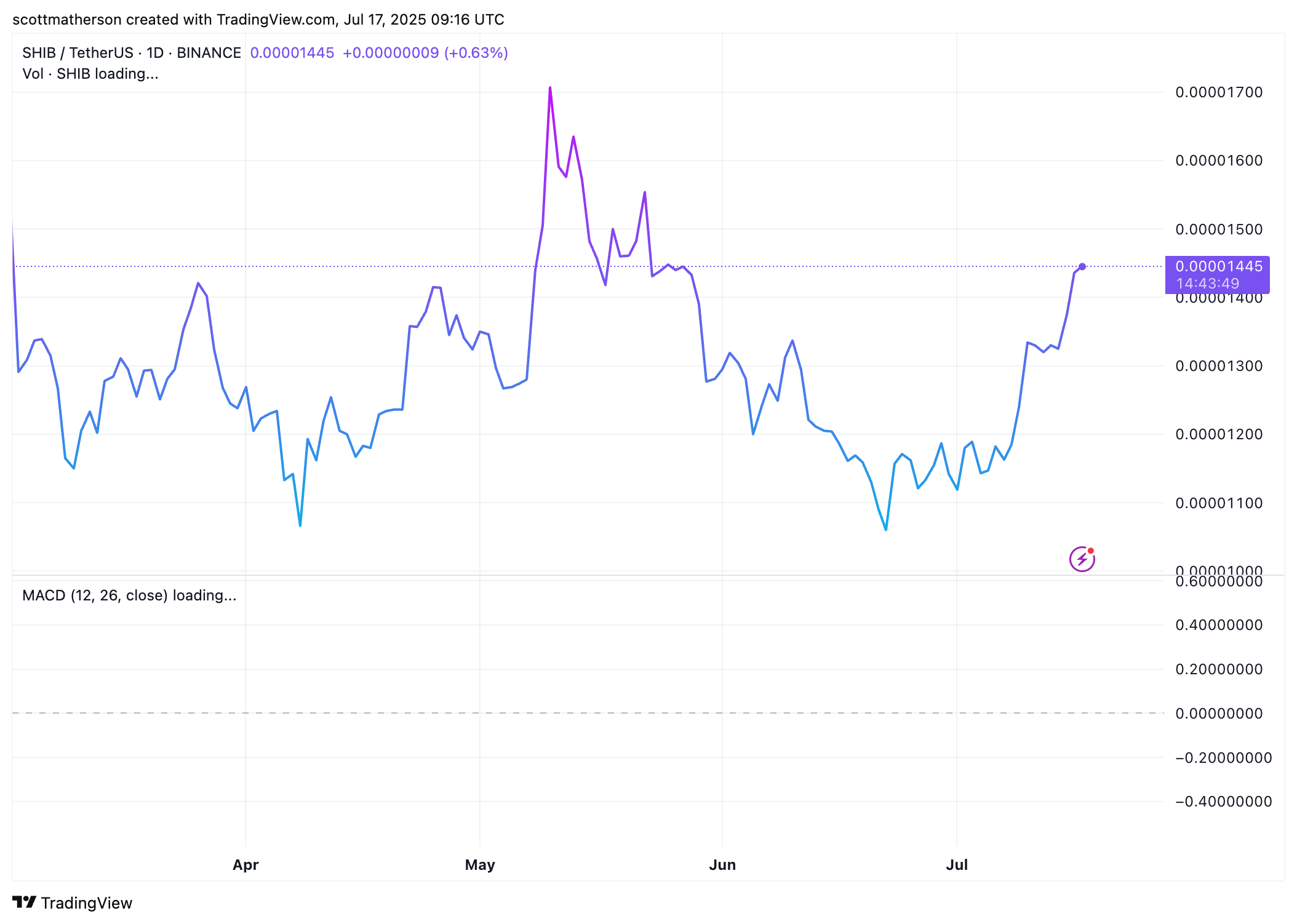Click the MACD −0.20000000 axis label
Image resolution: width=1297 pixels, height=924 pixels.
coord(1223,758)
